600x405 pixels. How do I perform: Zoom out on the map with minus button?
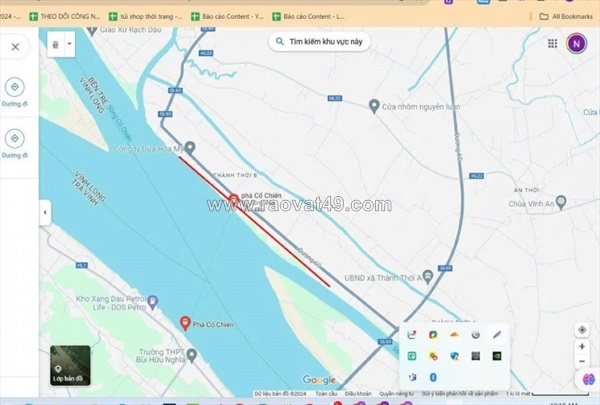point(582,361)
